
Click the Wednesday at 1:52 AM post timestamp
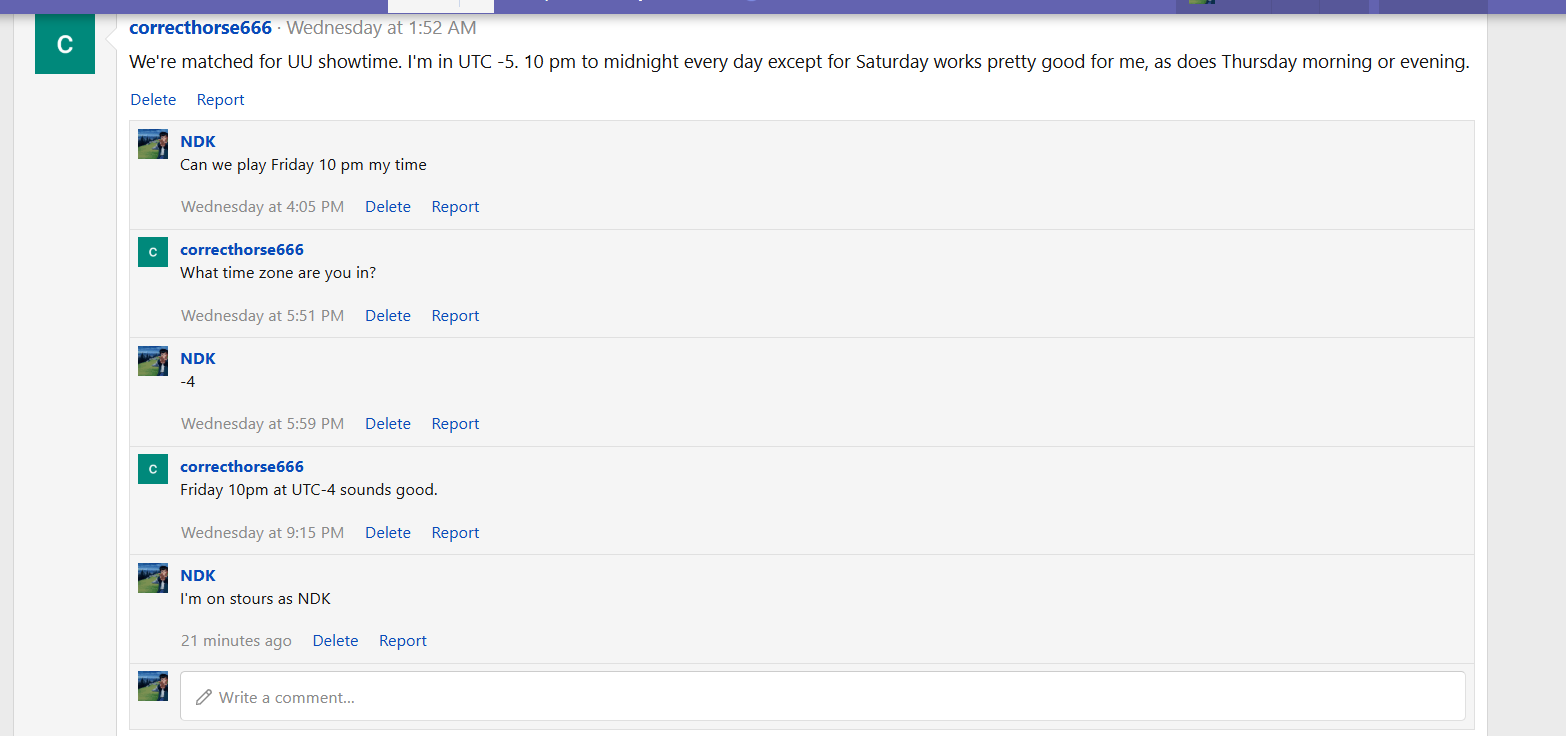coord(381,28)
